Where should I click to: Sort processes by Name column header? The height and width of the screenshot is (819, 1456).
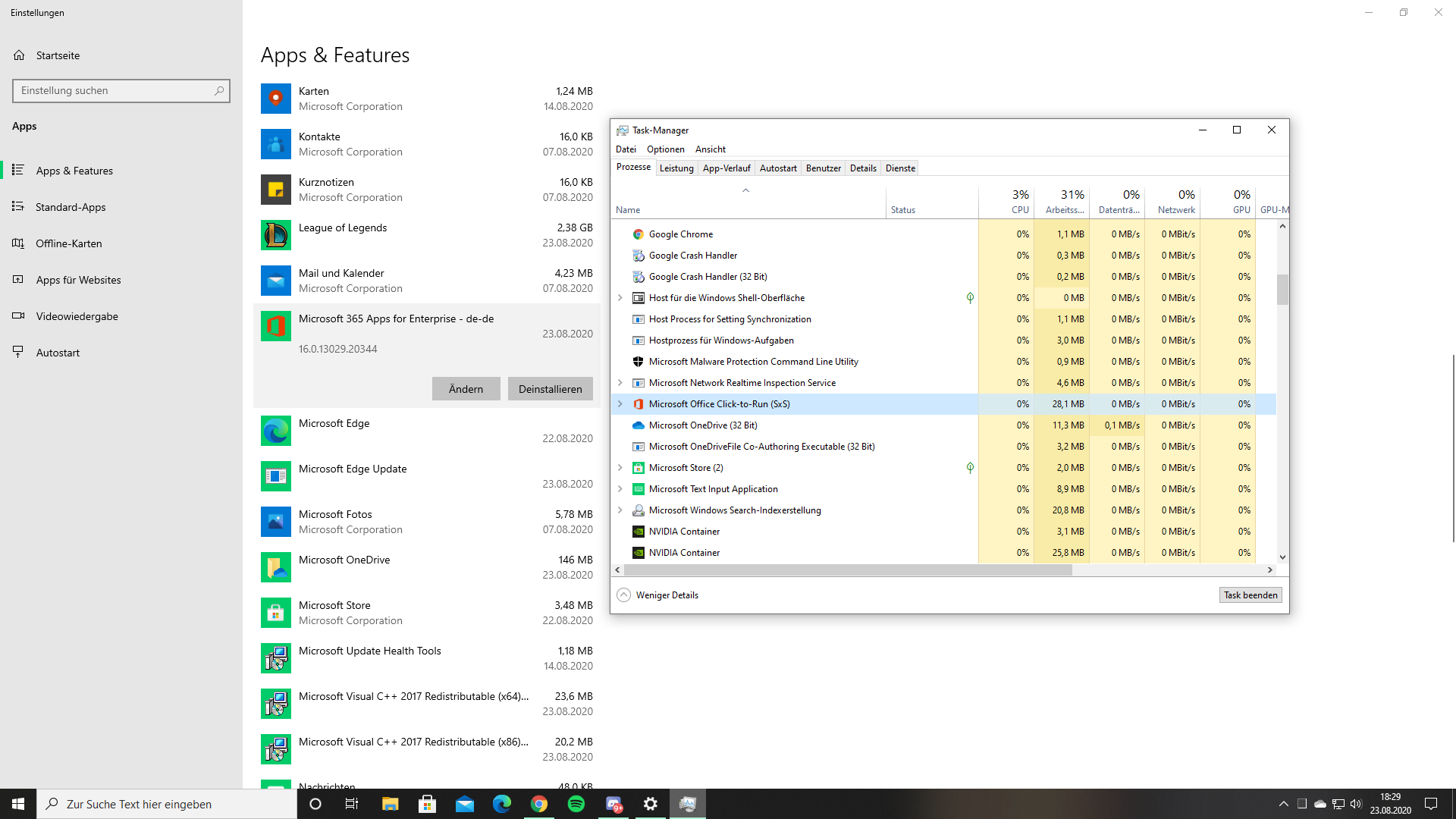pyautogui.click(x=748, y=202)
